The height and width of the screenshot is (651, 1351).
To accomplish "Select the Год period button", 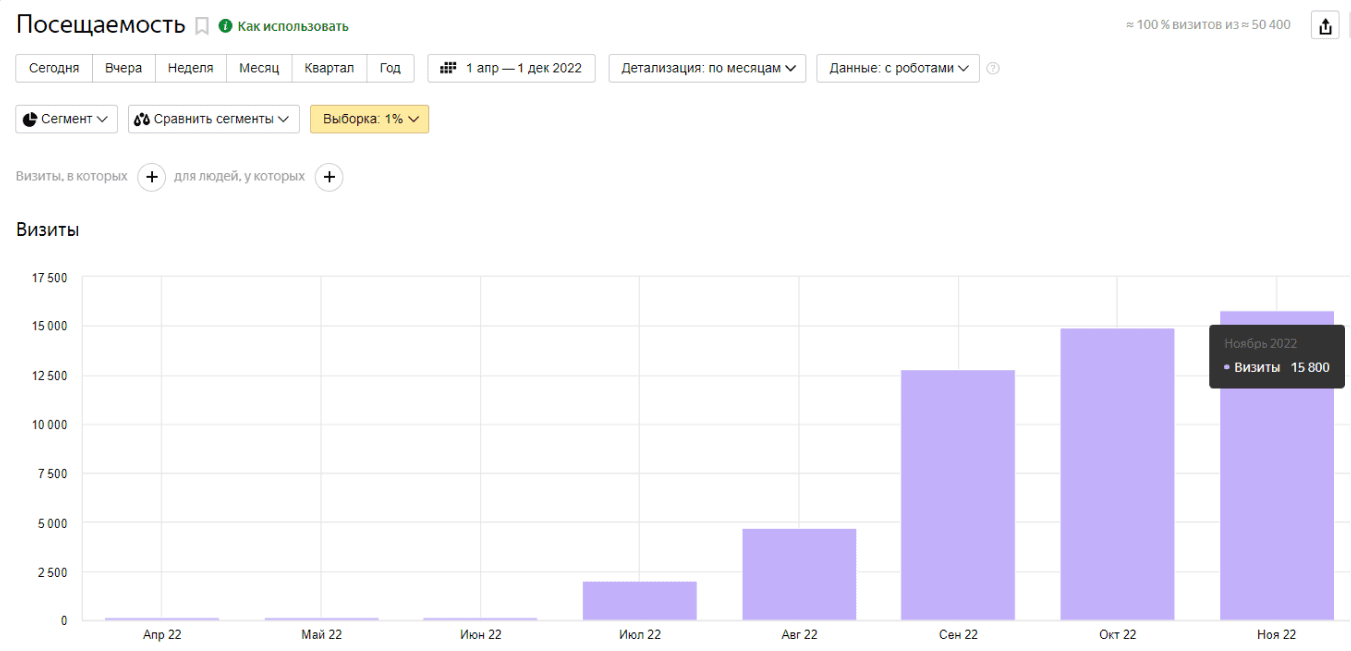I will [390, 68].
